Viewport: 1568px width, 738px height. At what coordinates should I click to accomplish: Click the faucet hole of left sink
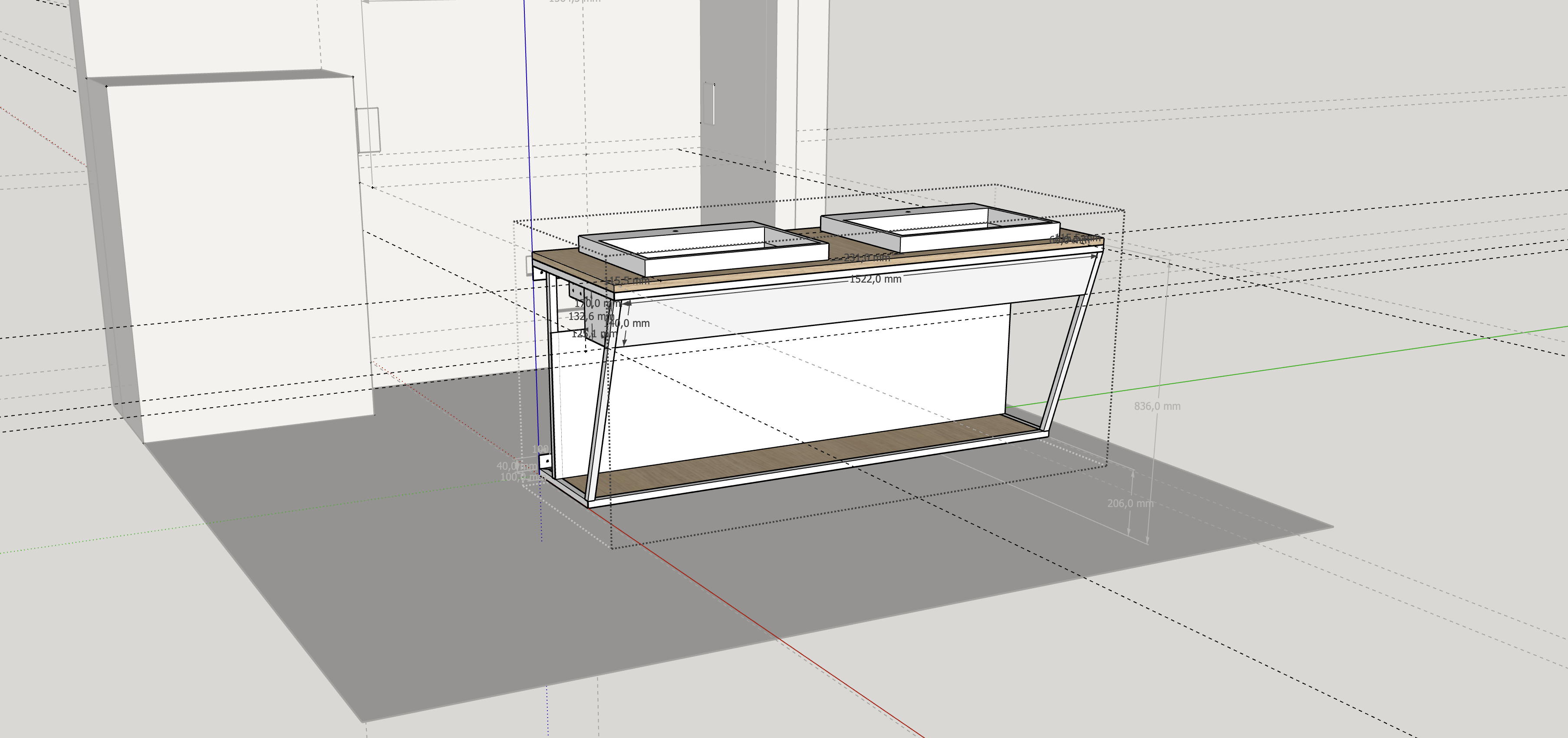click(x=676, y=232)
